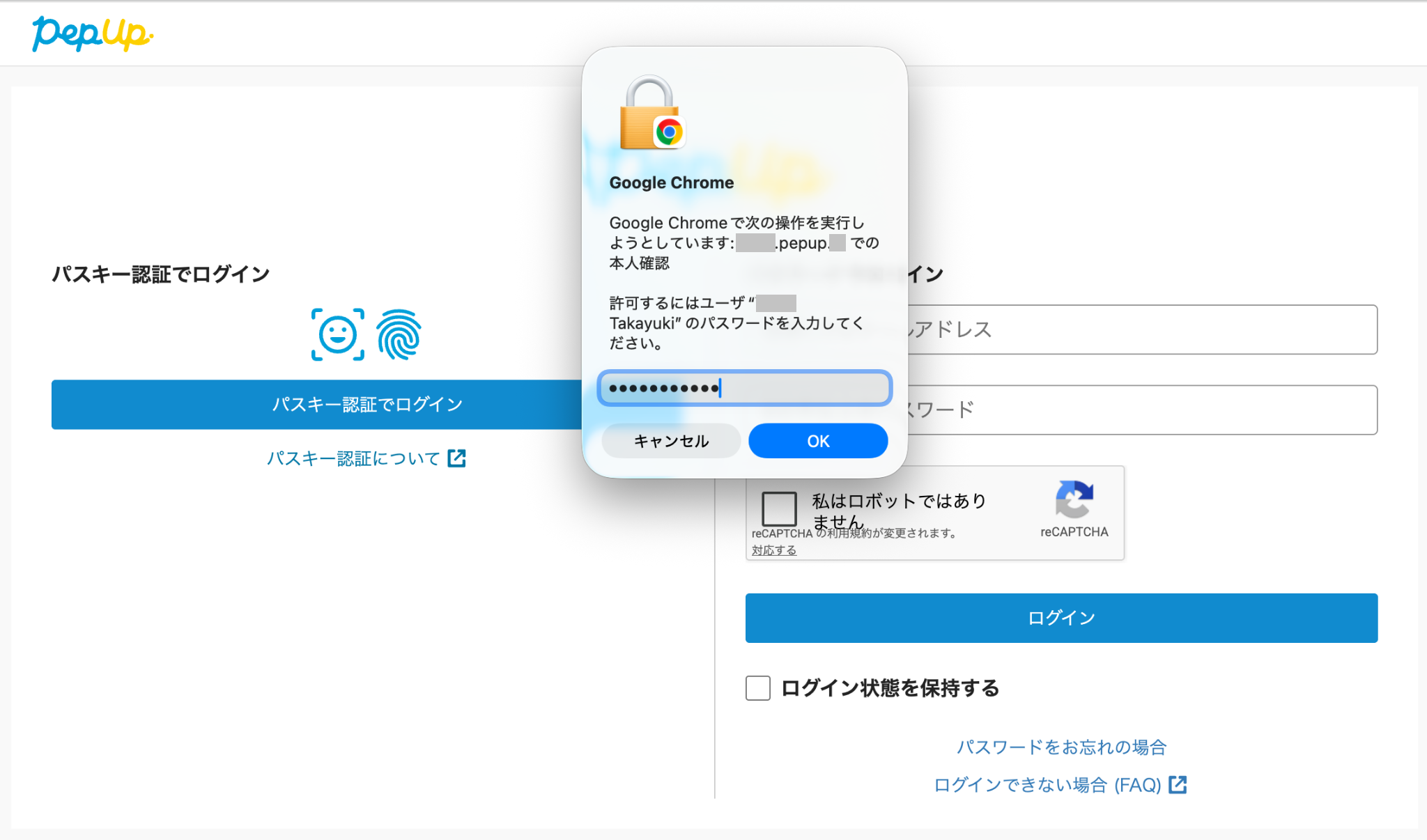
Task: Click the face recognition passkey icon
Action: coord(338,334)
